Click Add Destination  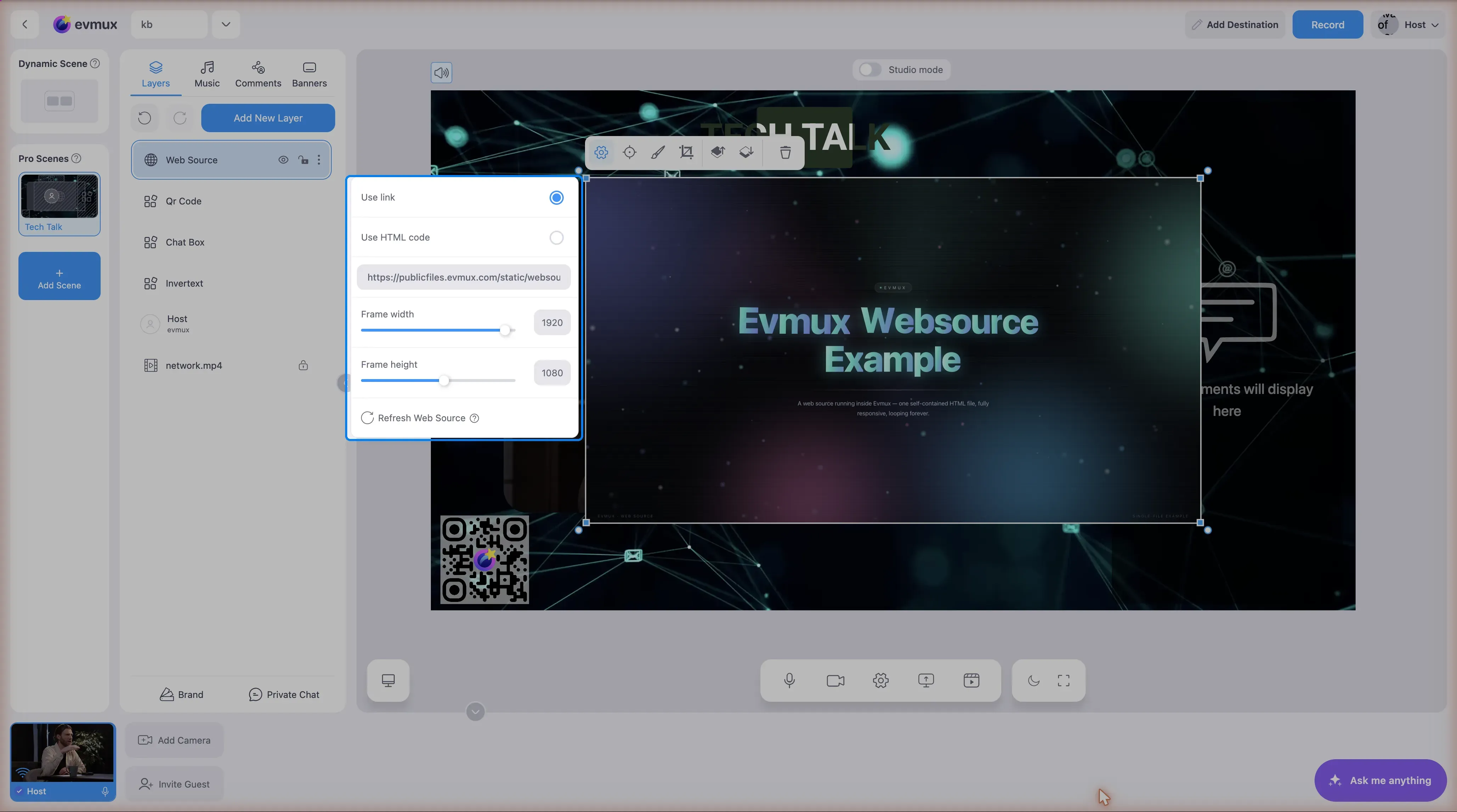(x=1235, y=24)
